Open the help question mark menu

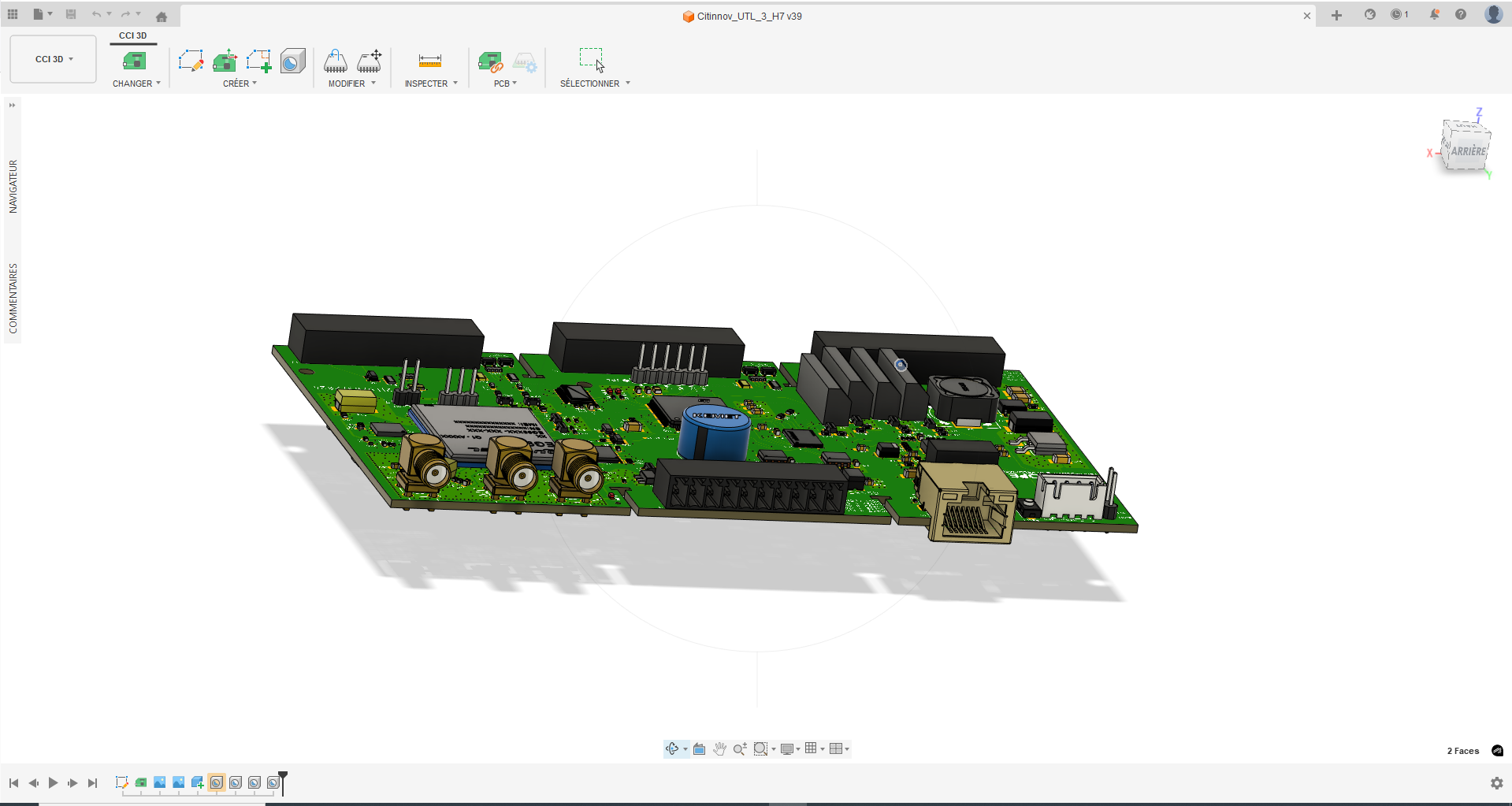coord(1461,14)
